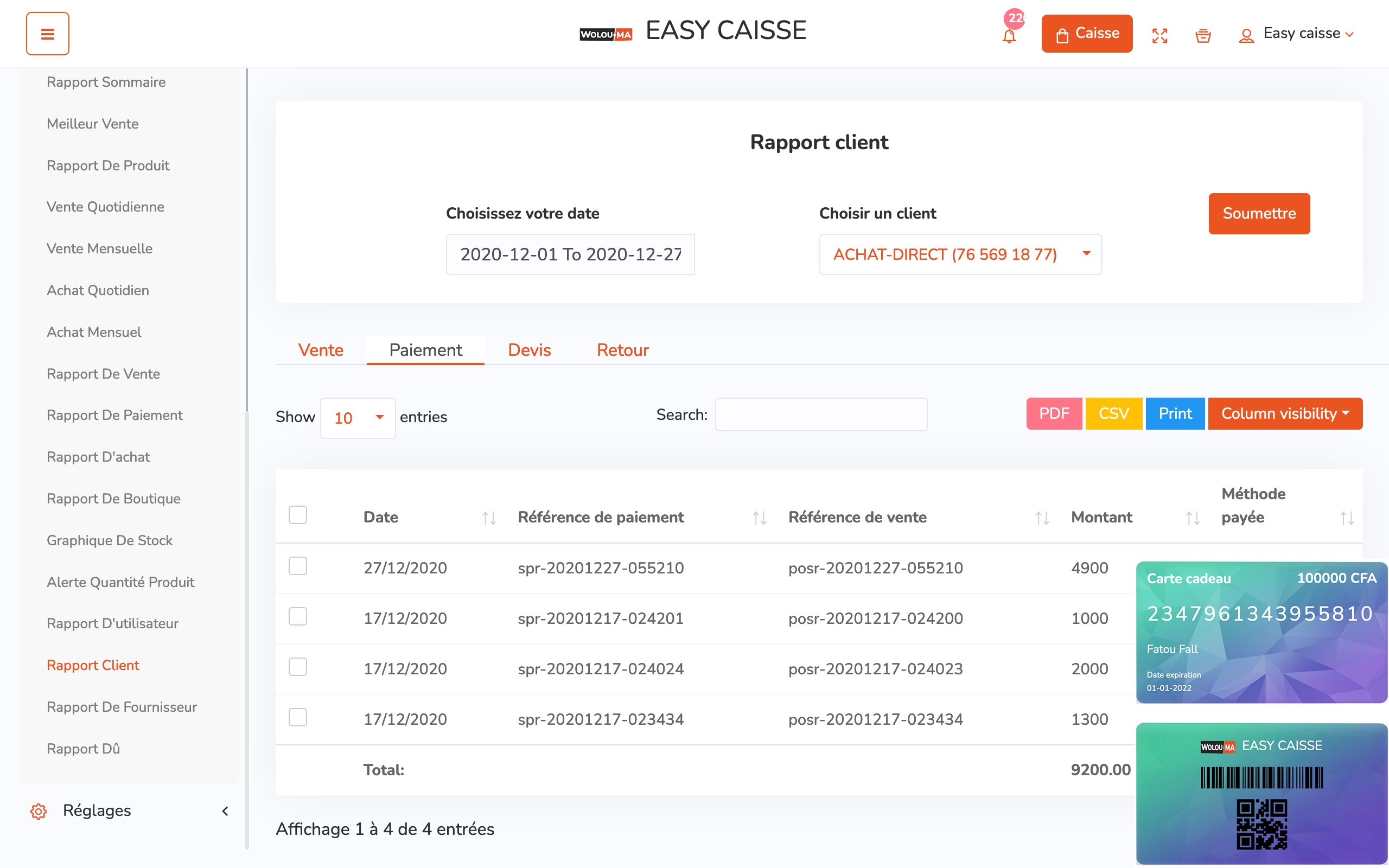Sort by Date column arrows

tap(488, 518)
